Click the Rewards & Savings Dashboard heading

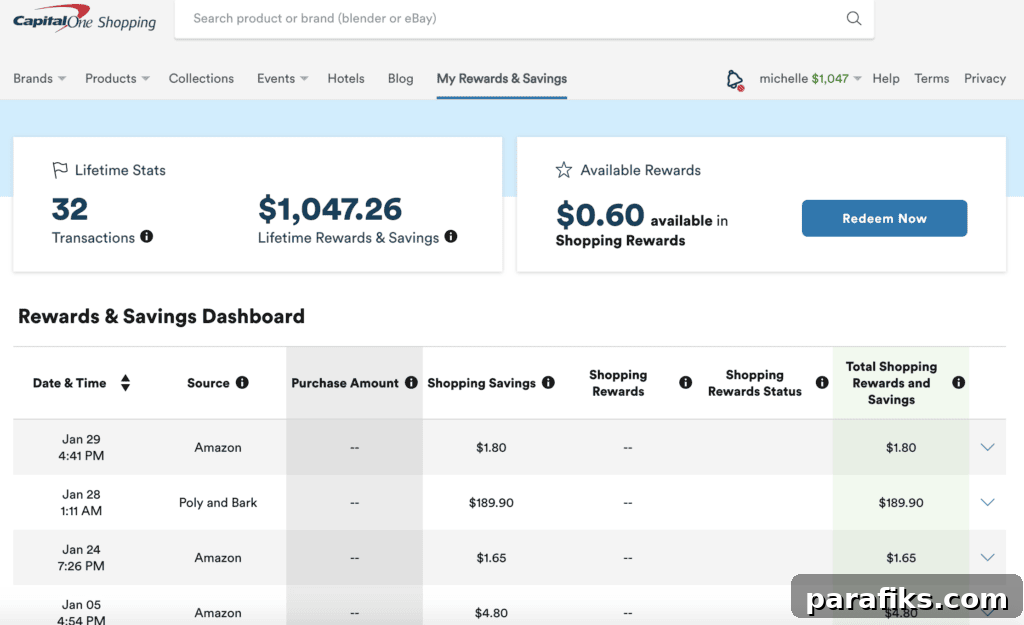(x=161, y=316)
